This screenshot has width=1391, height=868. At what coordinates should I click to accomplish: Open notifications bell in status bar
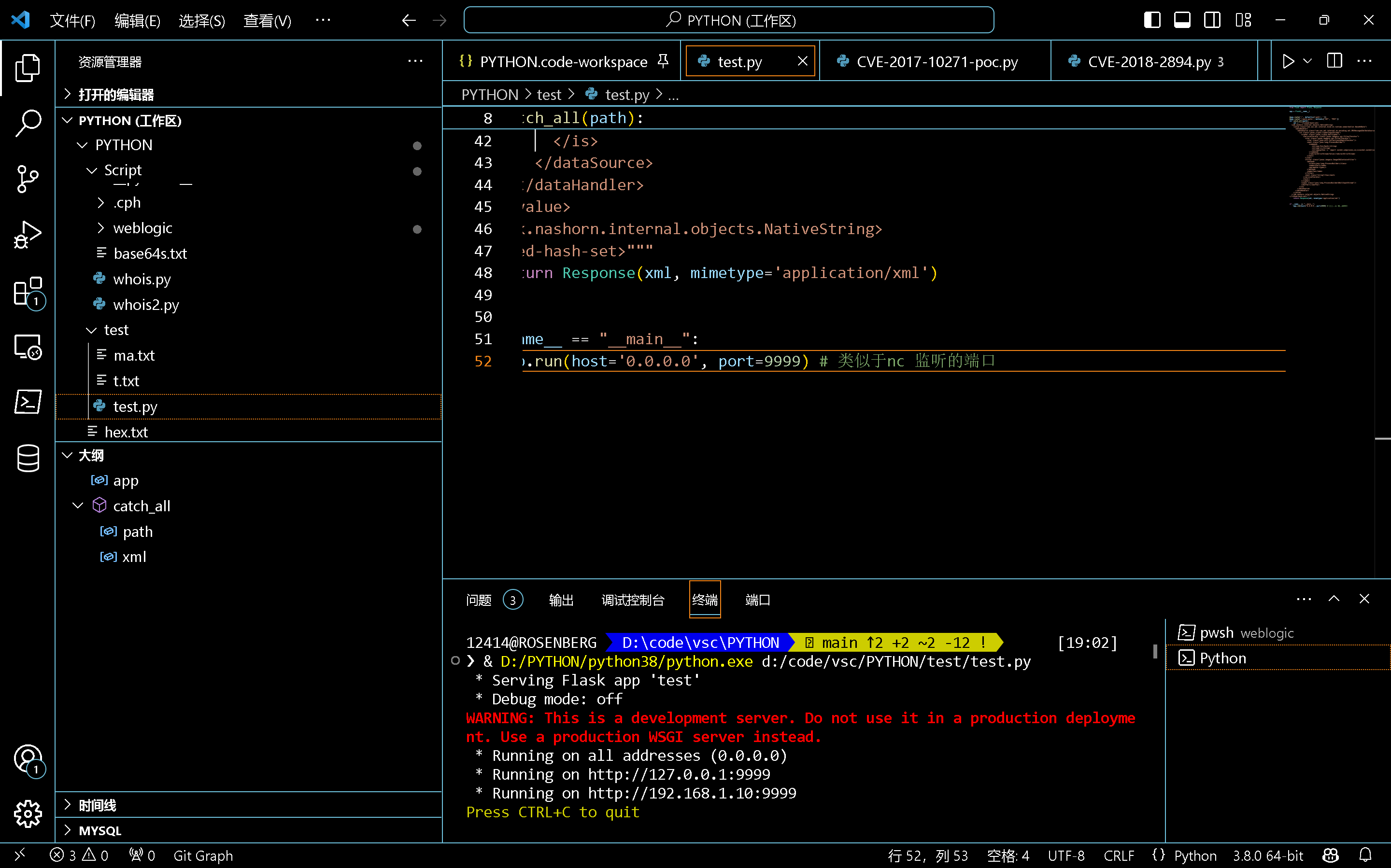[1366, 855]
